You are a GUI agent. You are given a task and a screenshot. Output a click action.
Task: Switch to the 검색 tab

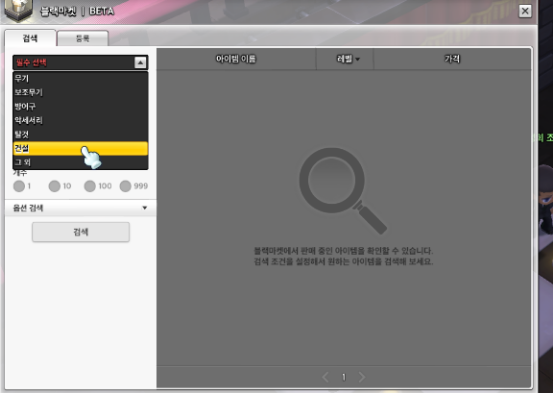(30, 38)
